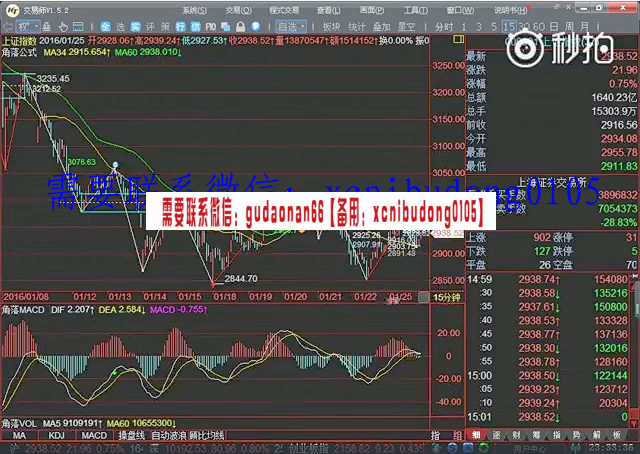Screen dimensions: 640x454
Task: Open the F10 company info icon
Action: 211,27
